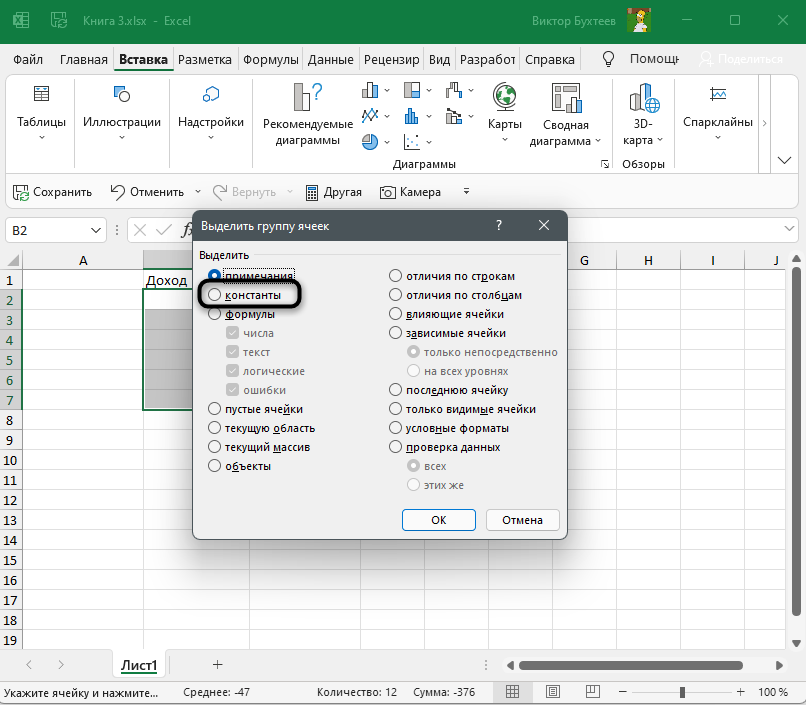Open the Карты (Maps) chart icon

coord(504,97)
